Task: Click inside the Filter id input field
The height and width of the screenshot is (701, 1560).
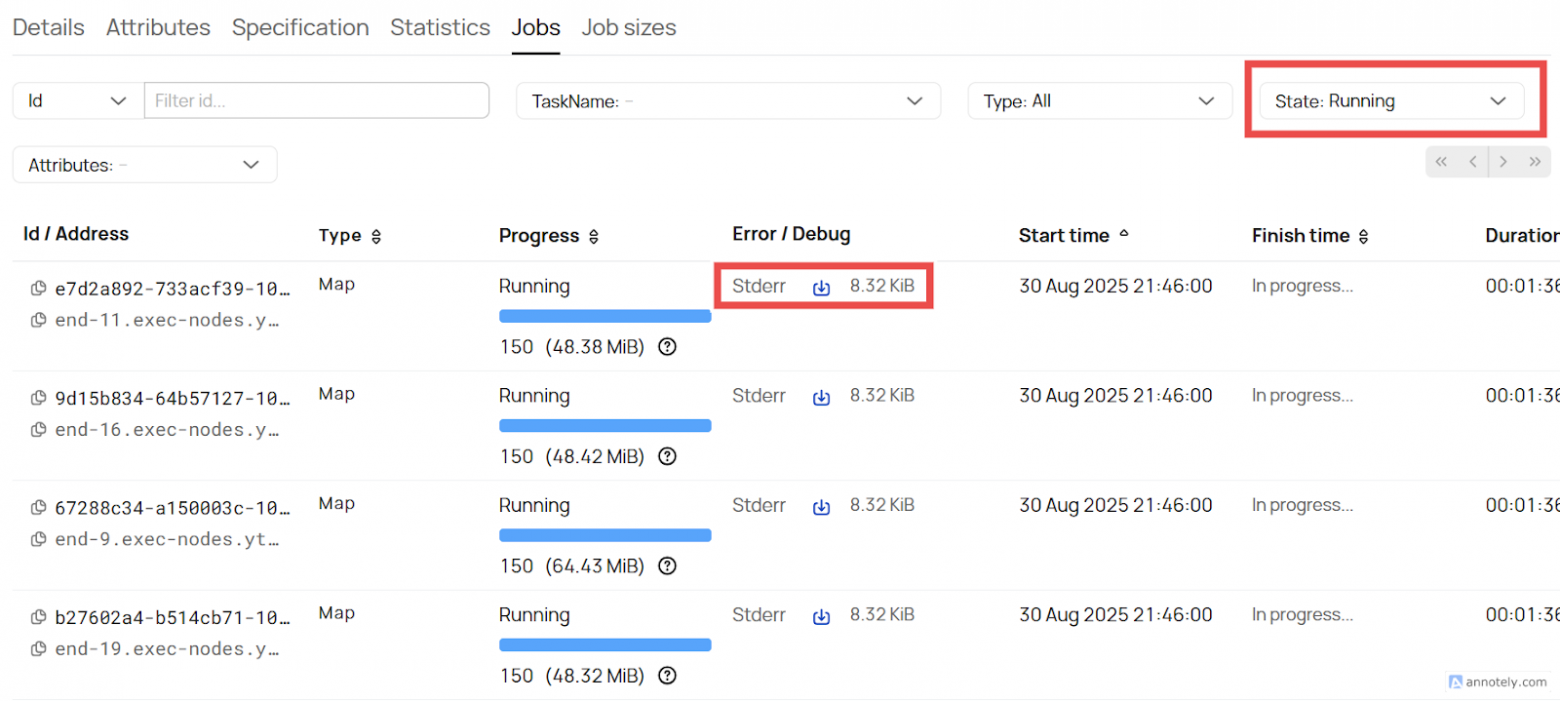Action: [x=316, y=100]
